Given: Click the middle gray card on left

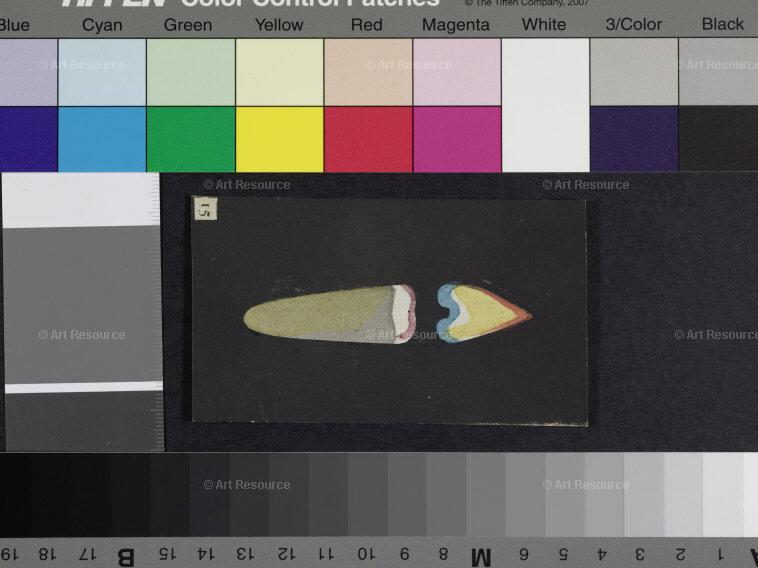Looking at the screenshot, I should (x=82, y=305).
